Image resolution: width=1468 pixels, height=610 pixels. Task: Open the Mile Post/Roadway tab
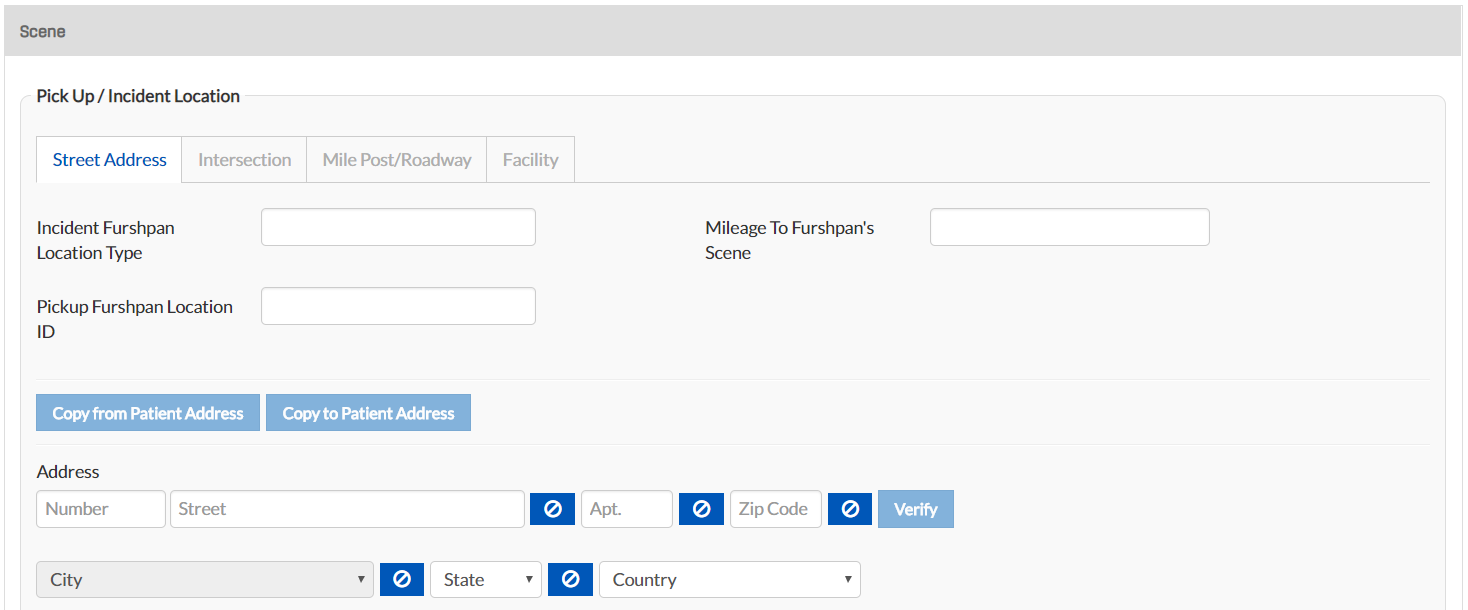point(396,159)
